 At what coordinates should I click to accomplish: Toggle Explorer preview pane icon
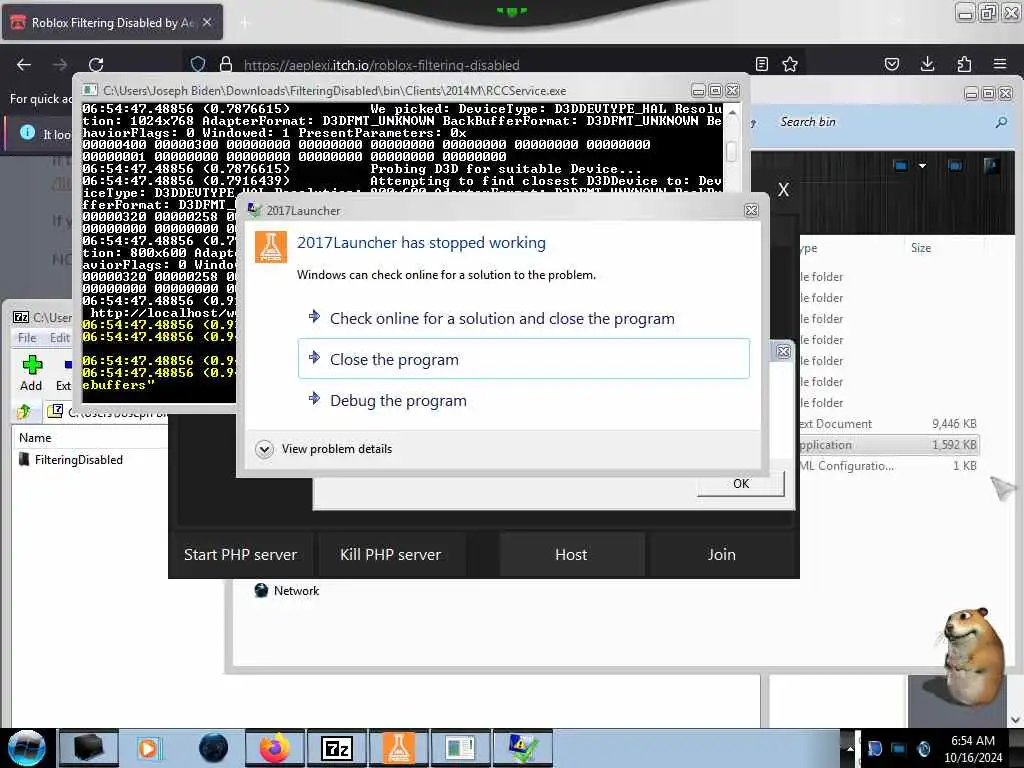pyautogui.click(x=955, y=166)
